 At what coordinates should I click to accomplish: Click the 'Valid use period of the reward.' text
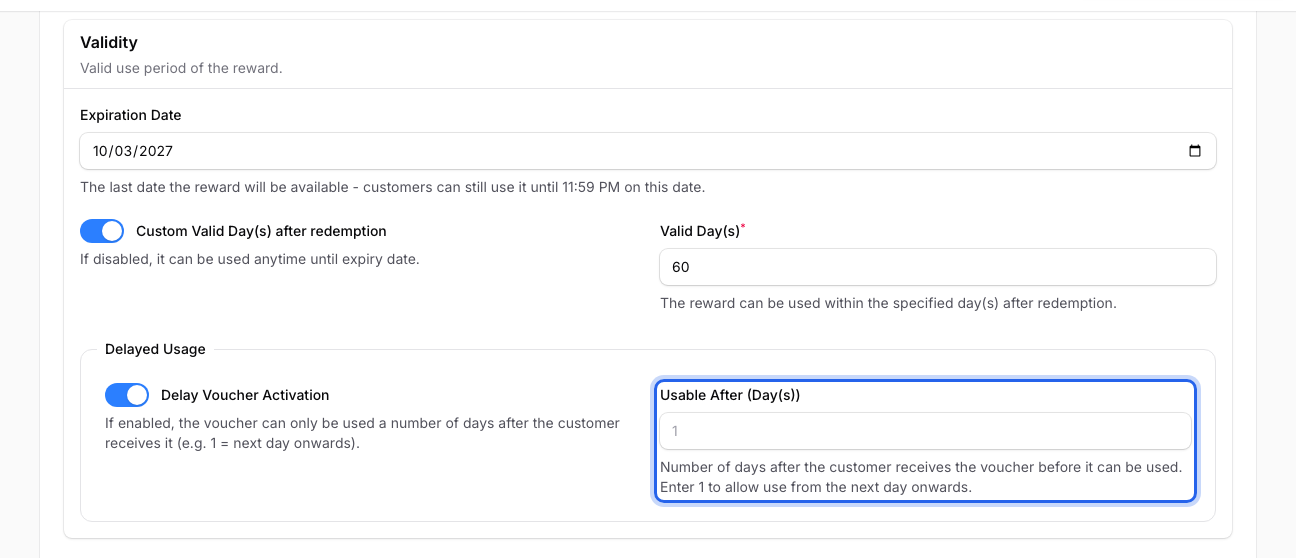181,69
